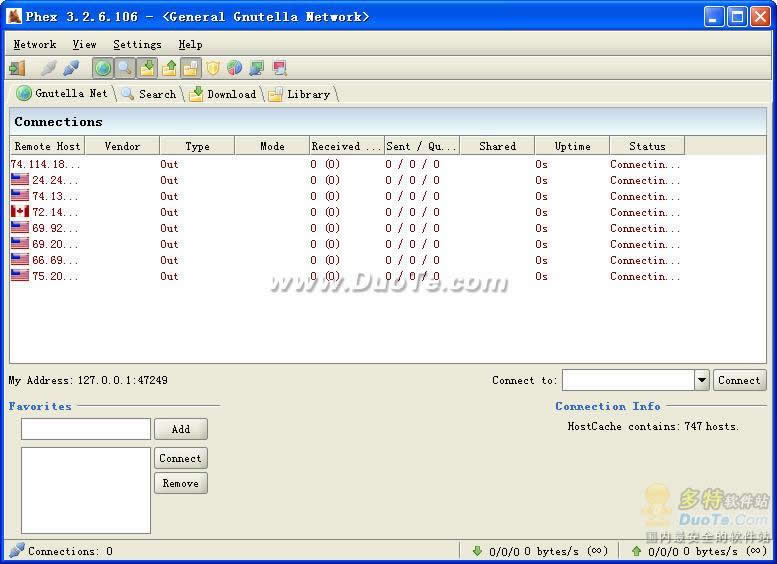Open the Security shield toolbar icon

(213, 68)
